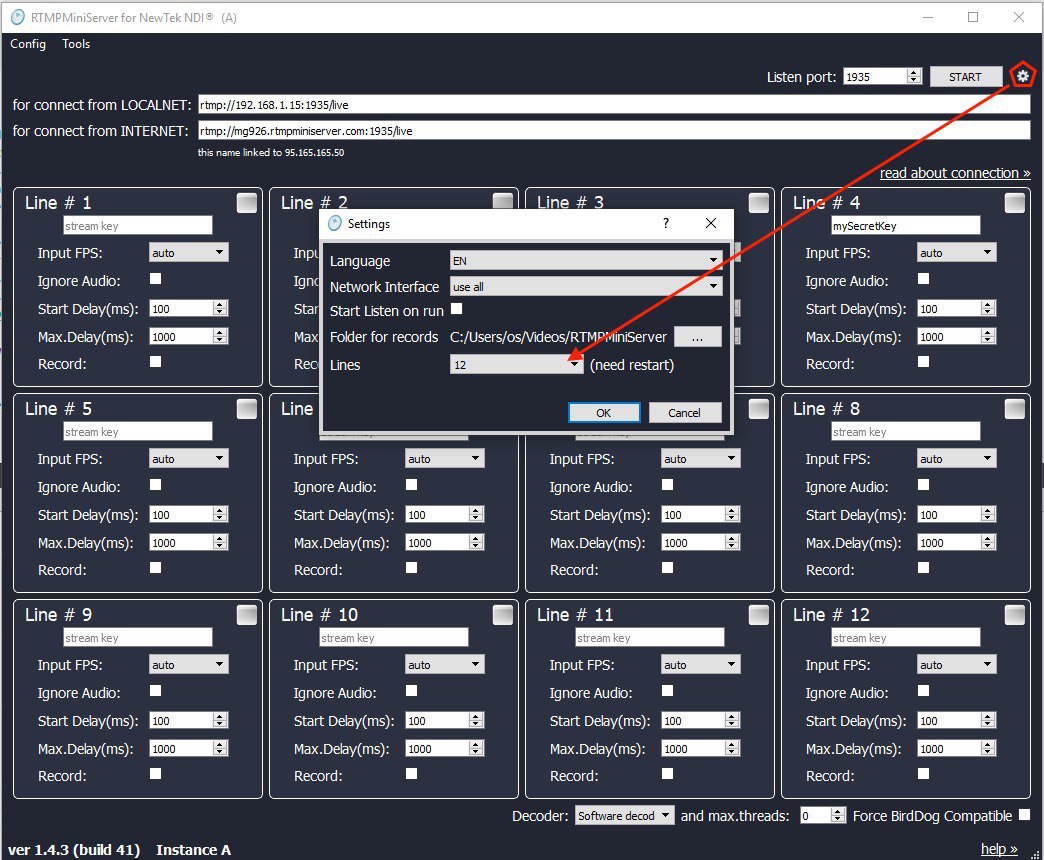Open Line # 8 Input FPS dropdown
The width and height of the screenshot is (1044, 860).
[956, 459]
